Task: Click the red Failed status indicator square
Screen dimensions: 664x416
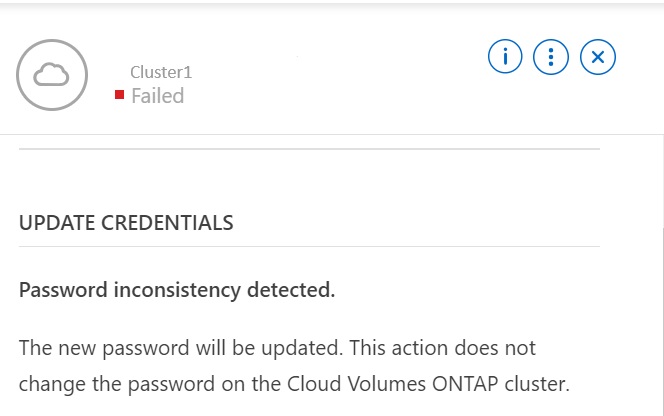Action: coord(120,95)
